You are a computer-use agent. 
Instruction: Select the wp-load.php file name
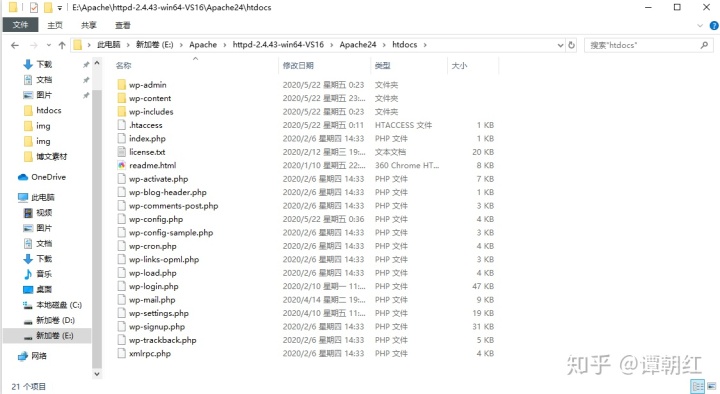pyautogui.click(x=152, y=273)
